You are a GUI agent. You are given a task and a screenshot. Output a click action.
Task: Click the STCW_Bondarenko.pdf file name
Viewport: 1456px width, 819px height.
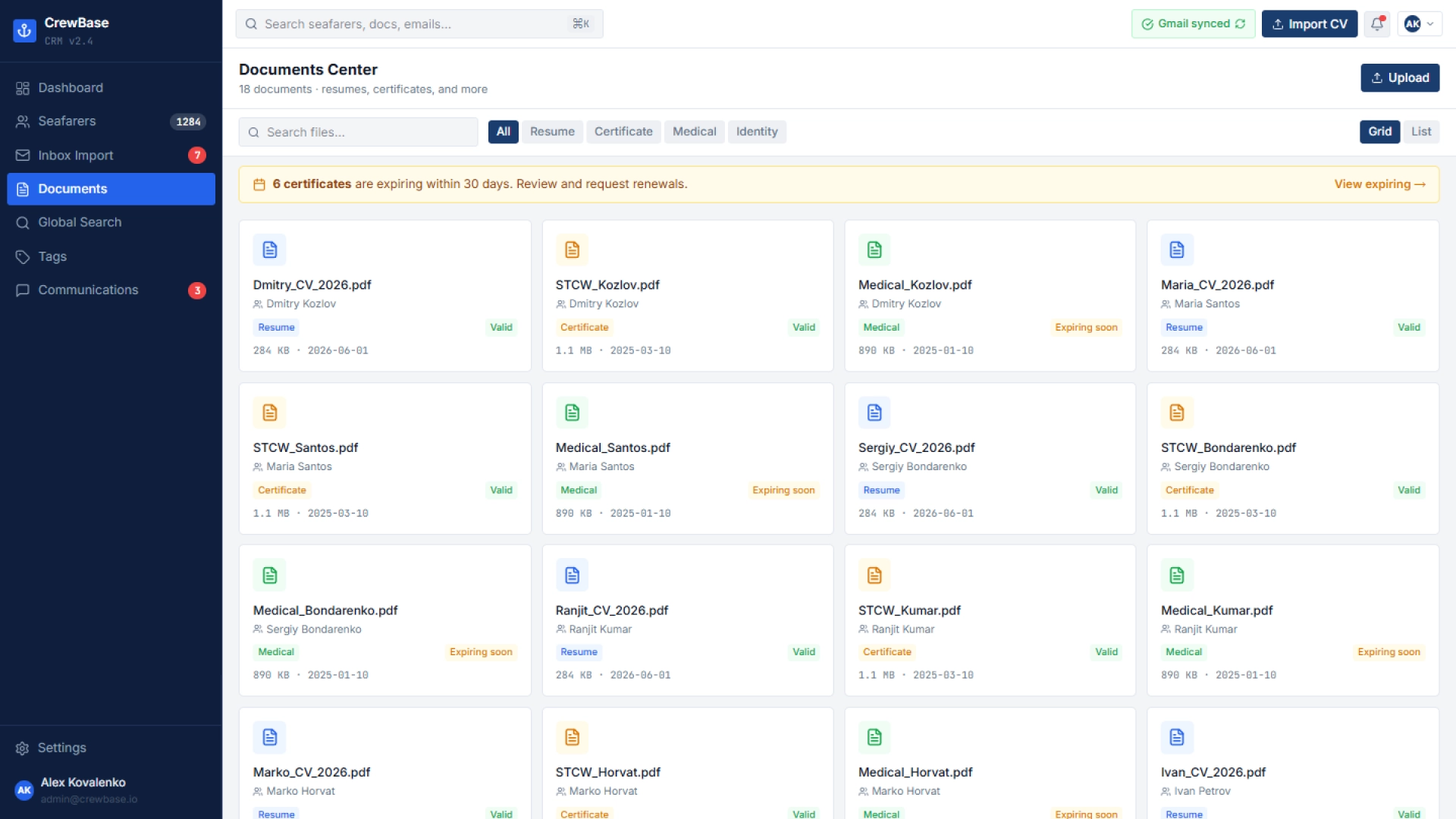click(1228, 448)
